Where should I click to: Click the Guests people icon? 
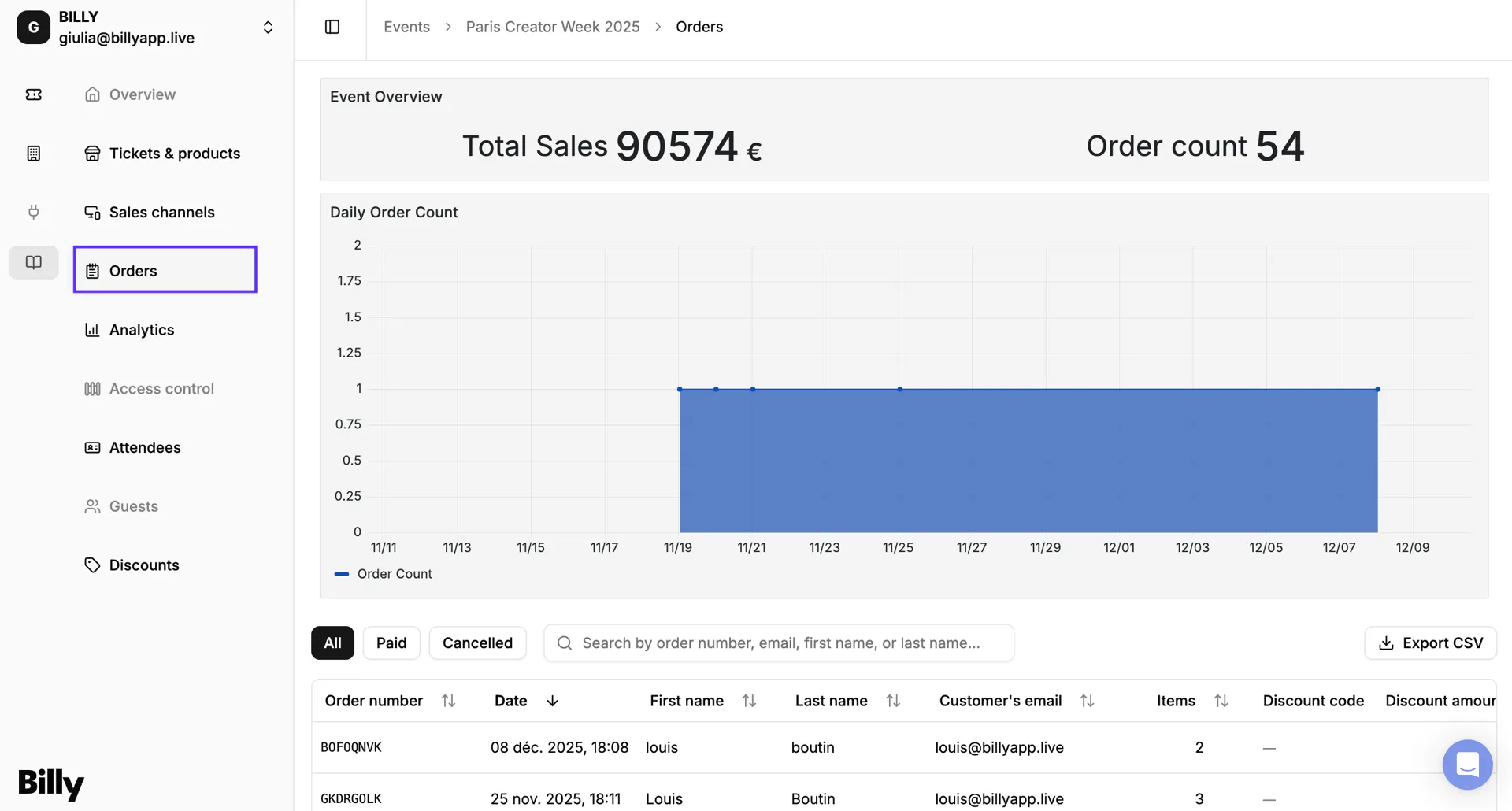(x=92, y=506)
